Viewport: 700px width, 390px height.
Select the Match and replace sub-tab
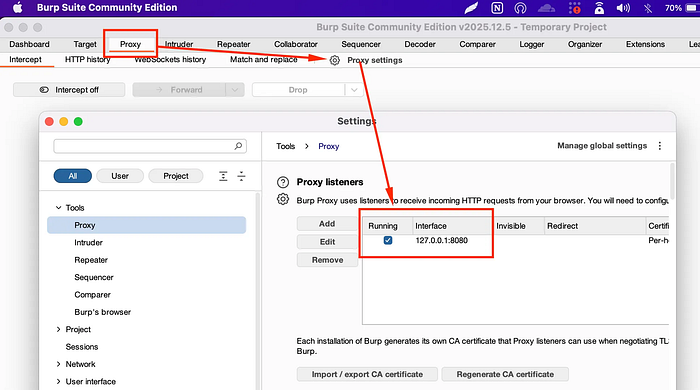pyautogui.click(x=264, y=60)
